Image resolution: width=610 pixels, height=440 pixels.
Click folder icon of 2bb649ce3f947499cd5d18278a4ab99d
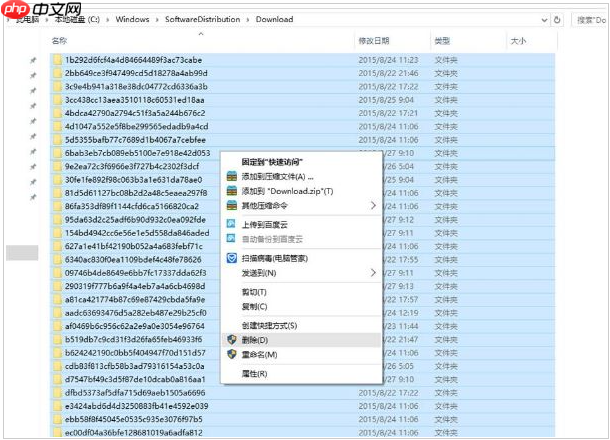point(57,73)
